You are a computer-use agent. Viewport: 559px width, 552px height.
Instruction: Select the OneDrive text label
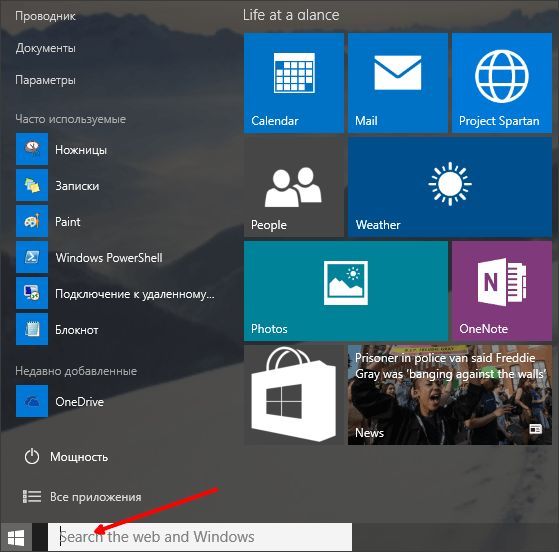point(79,402)
